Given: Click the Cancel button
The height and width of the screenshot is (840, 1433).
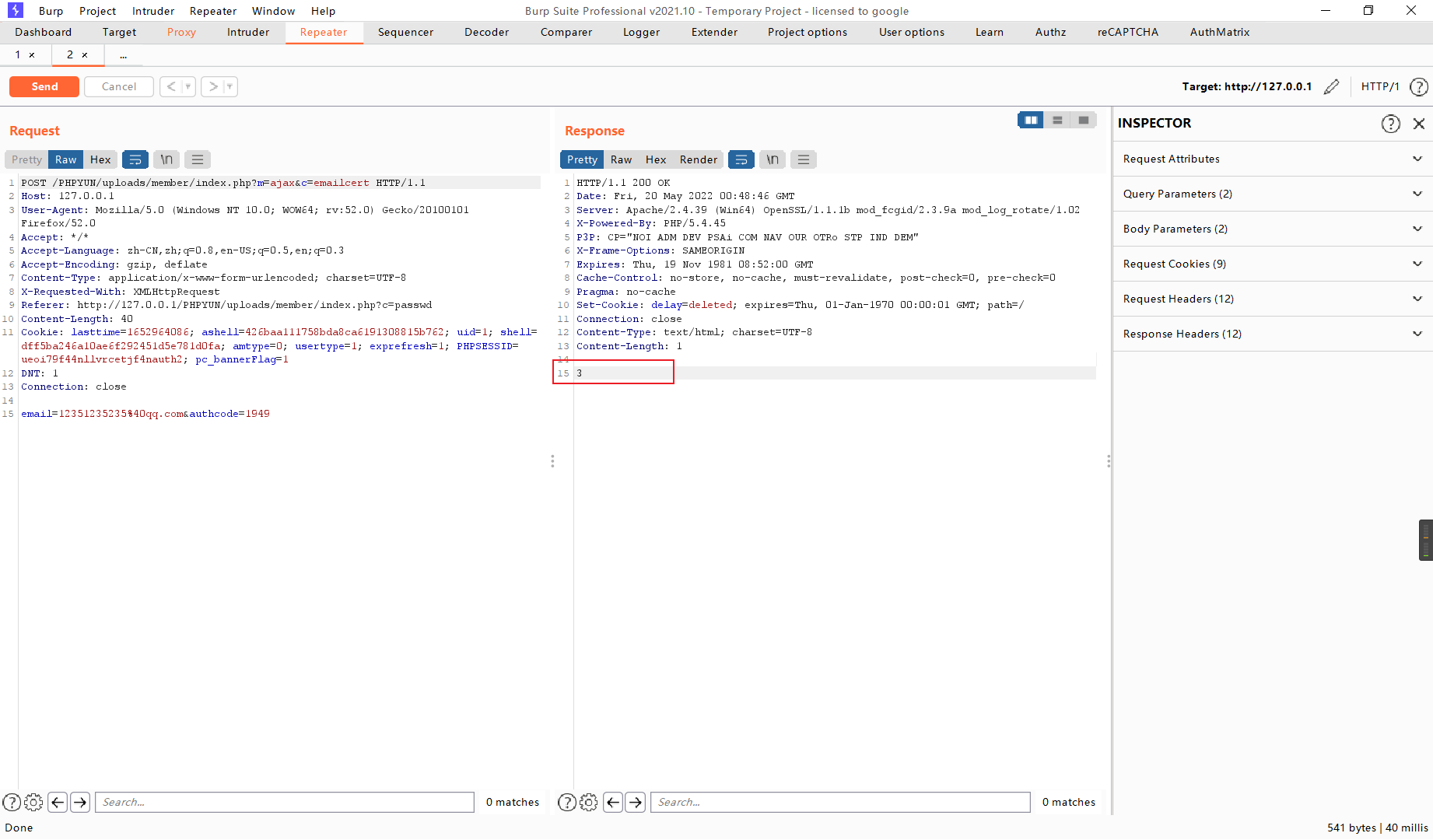Looking at the screenshot, I should tap(118, 86).
